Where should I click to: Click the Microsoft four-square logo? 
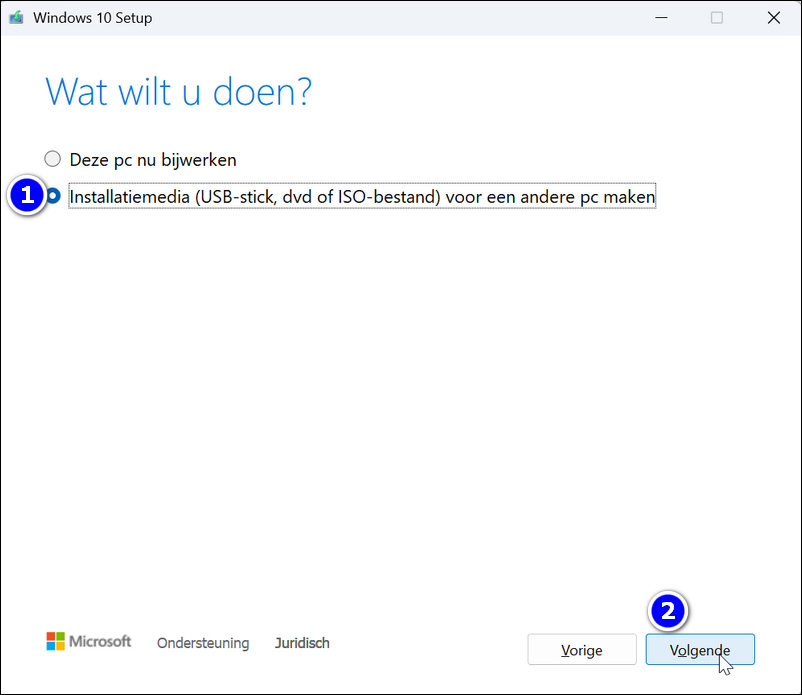(55, 642)
